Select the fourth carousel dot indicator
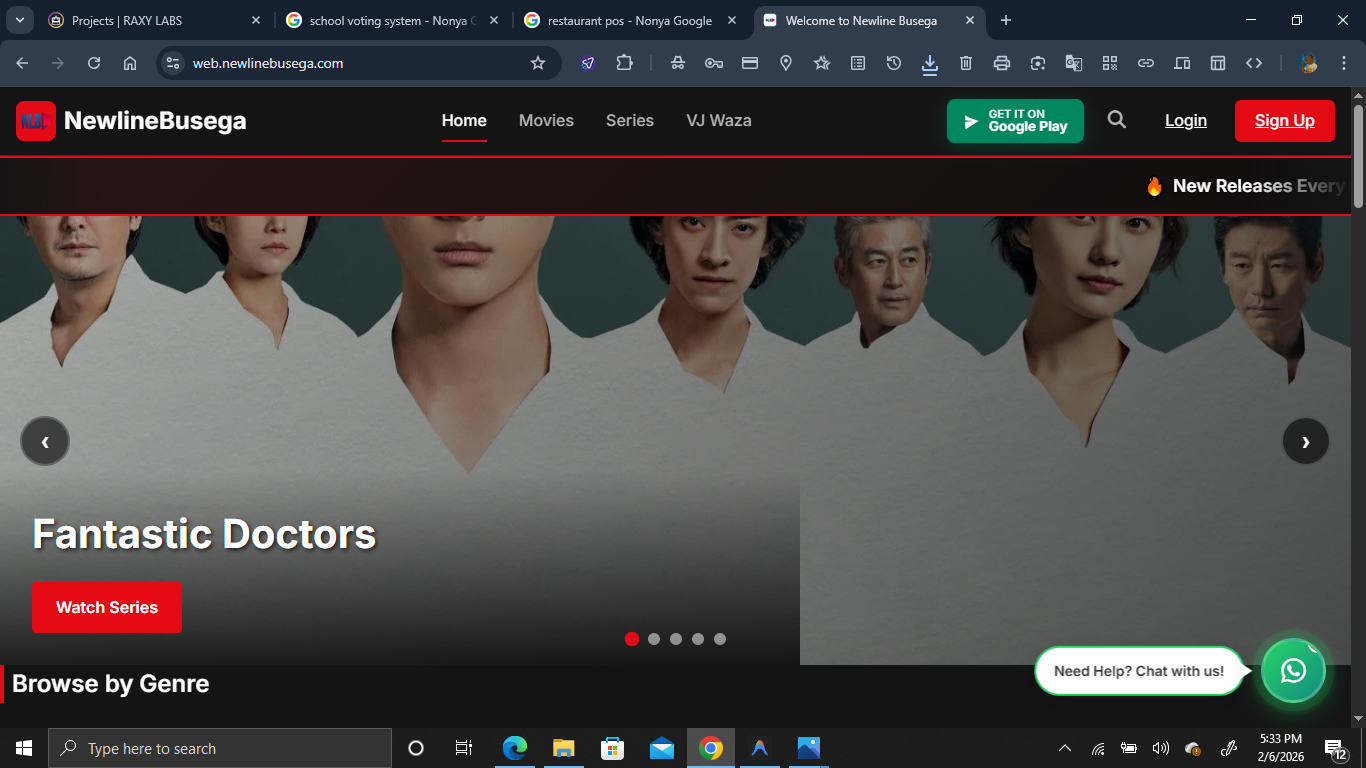 point(698,639)
